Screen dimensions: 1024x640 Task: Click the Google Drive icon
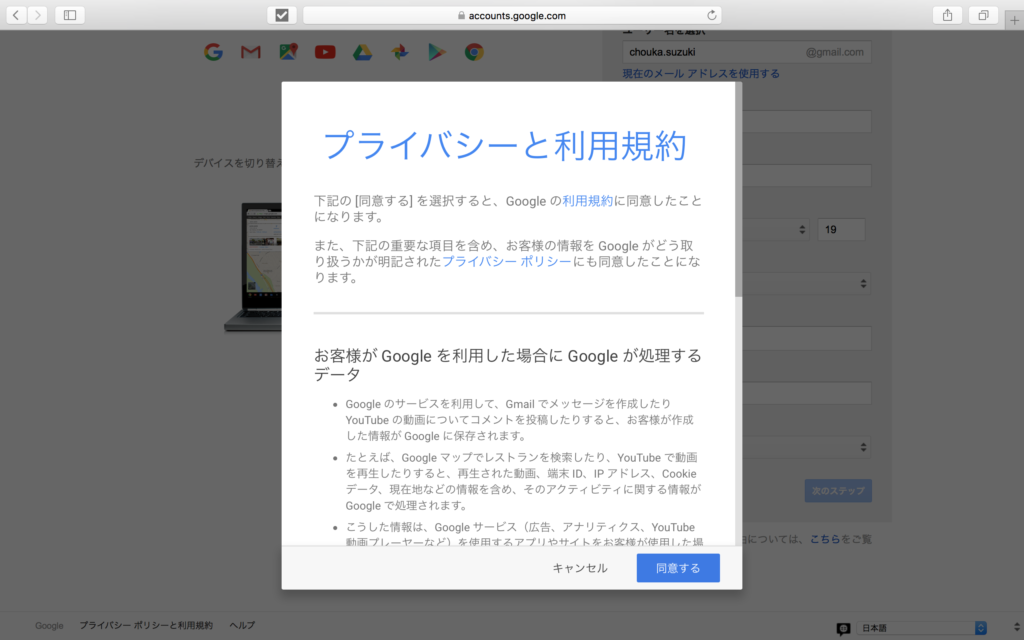point(362,52)
